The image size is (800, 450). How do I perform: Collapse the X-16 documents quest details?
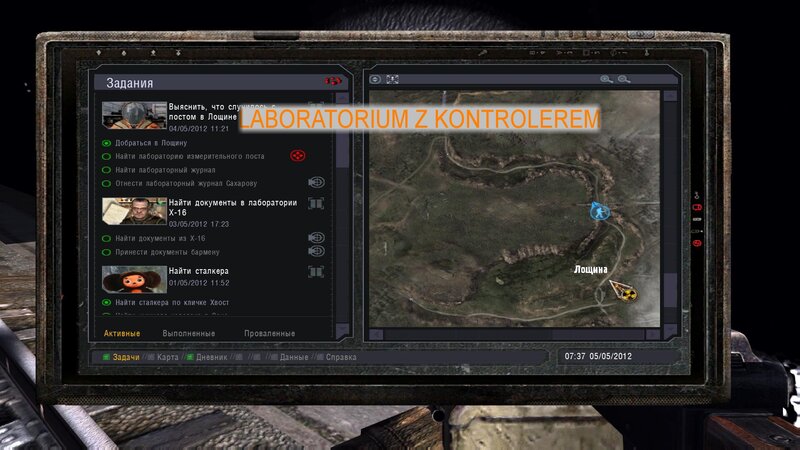317,203
